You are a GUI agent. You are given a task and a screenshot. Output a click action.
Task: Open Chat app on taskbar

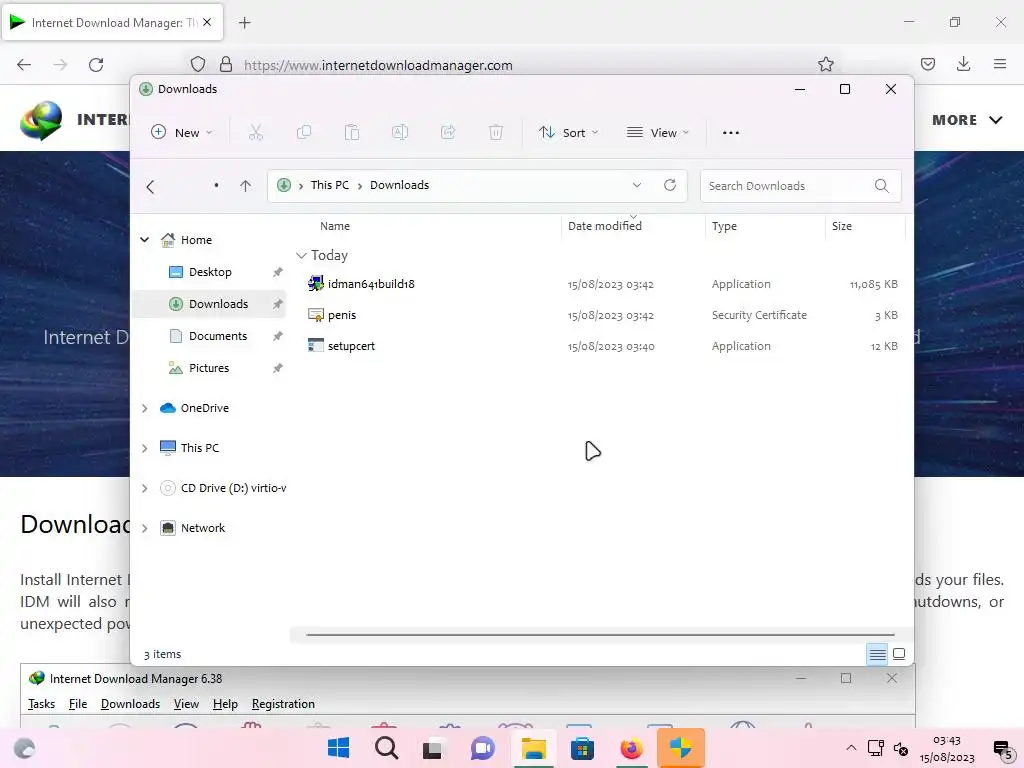(483, 748)
